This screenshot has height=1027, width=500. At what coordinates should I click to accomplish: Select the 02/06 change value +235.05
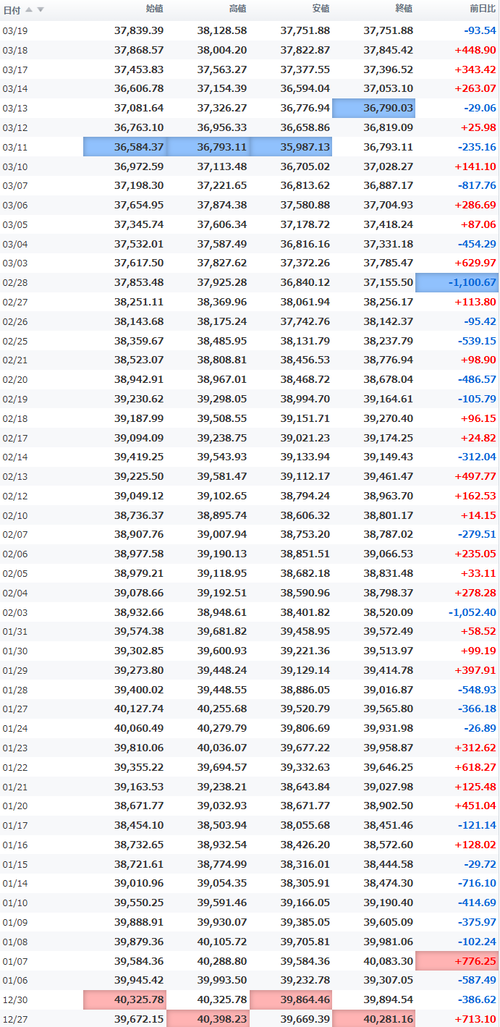[x=475, y=555]
